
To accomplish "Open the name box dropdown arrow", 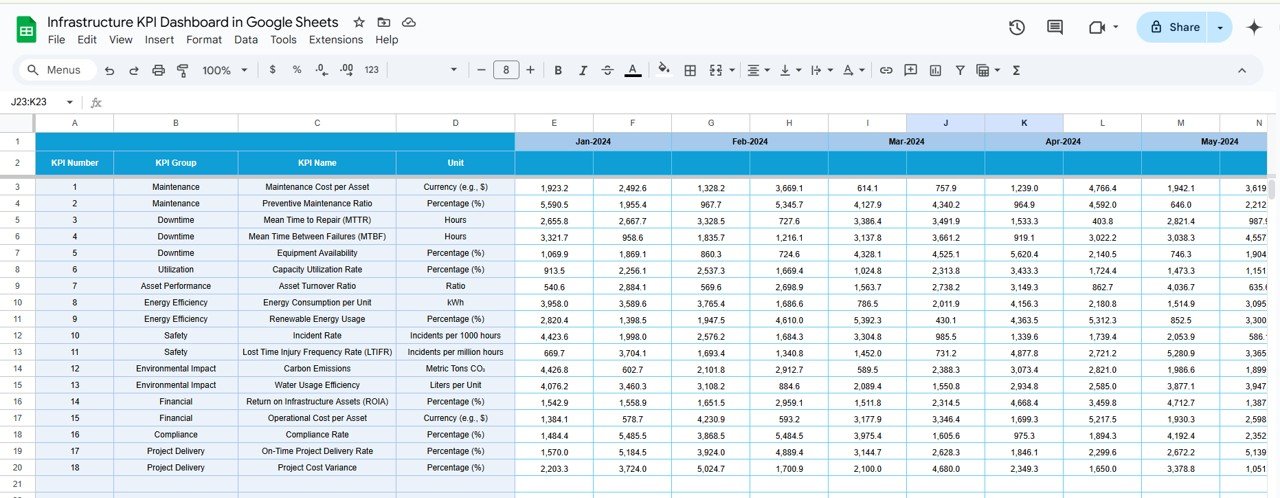I will coord(69,102).
